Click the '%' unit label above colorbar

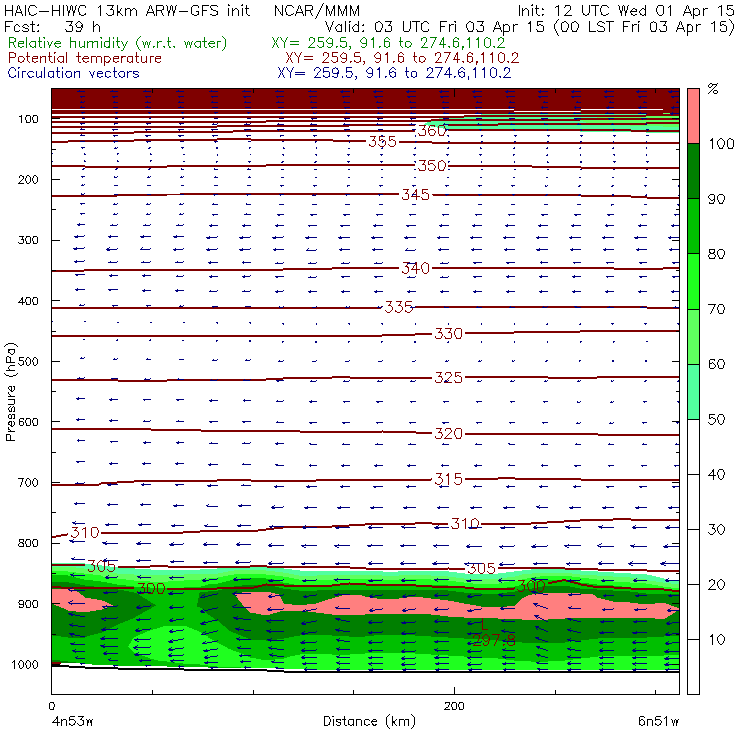tap(713, 89)
